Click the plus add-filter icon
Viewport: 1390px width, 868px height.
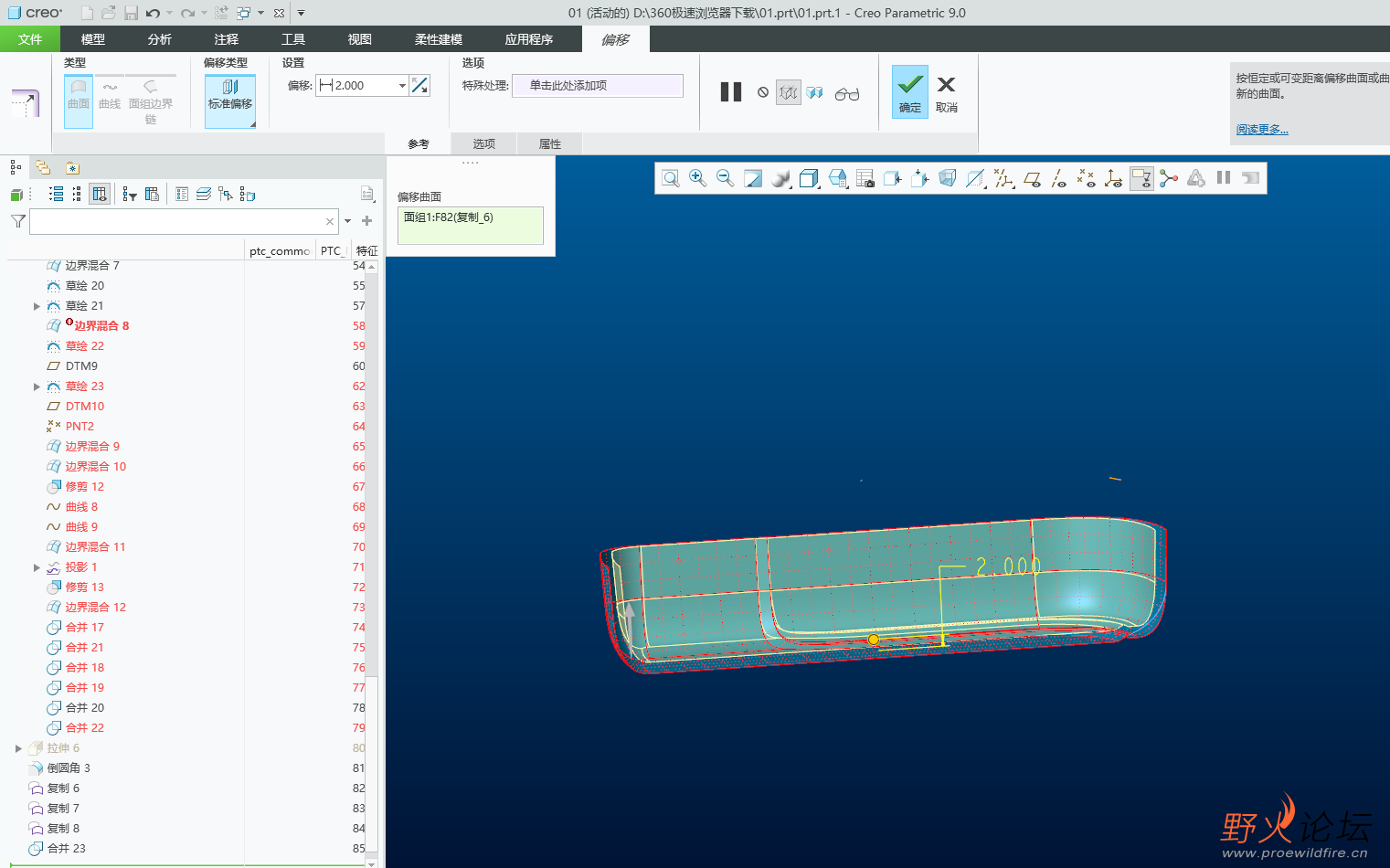(367, 220)
